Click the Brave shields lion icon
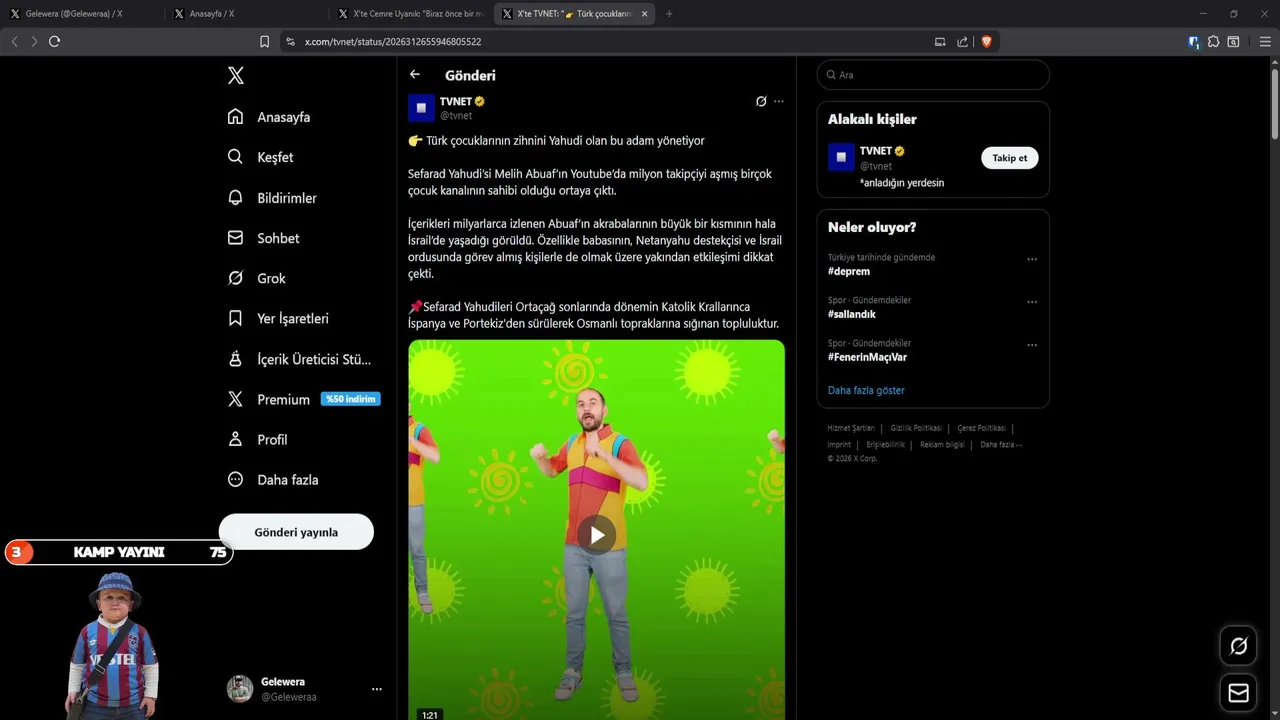This screenshot has height=720, width=1280. tap(986, 41)
